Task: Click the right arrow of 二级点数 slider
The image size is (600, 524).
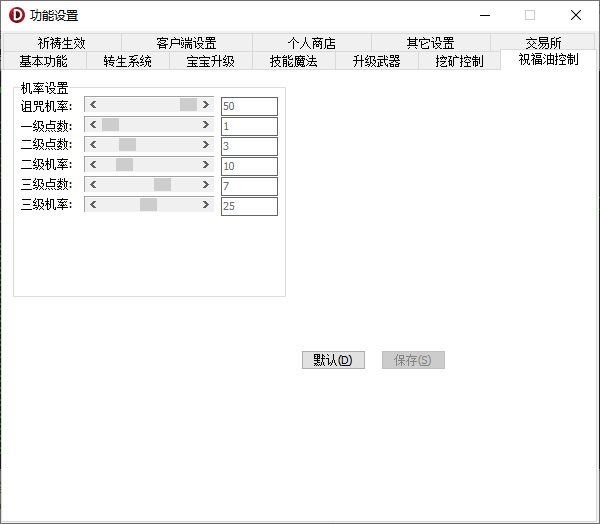Action: 206,145
